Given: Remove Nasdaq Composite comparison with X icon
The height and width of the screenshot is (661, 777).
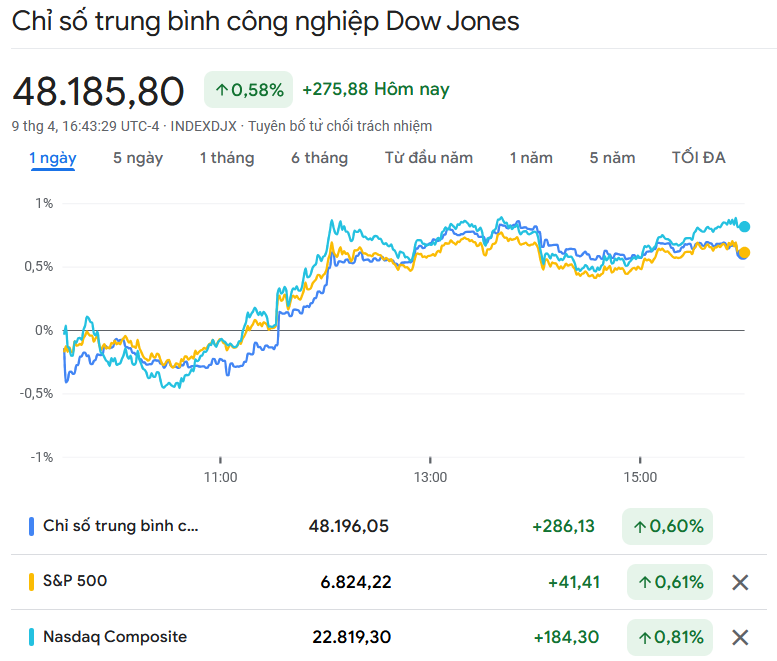Looking at the screenshot, I should coord(740,637).
